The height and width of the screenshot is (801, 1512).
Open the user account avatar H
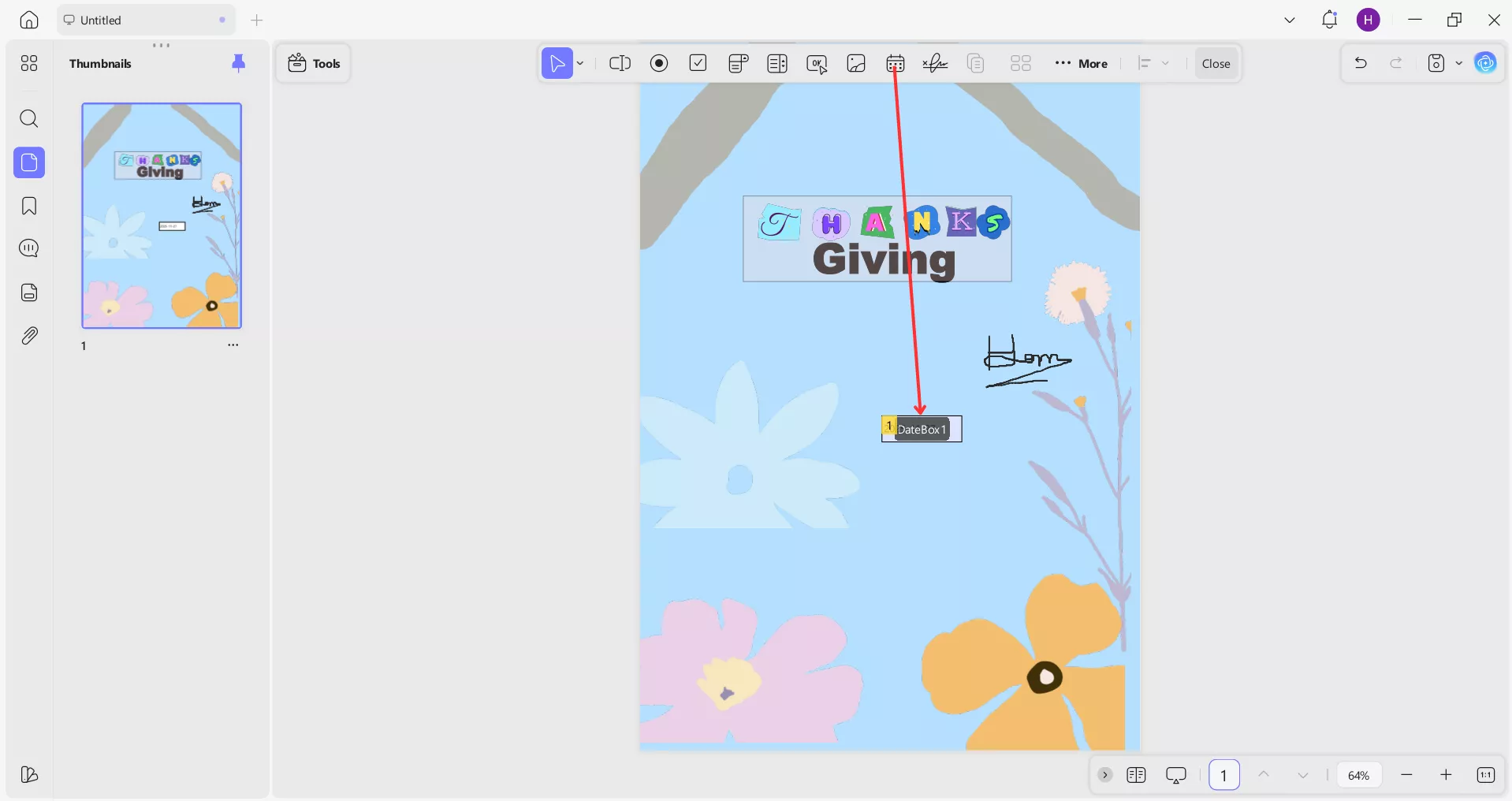1369,20
